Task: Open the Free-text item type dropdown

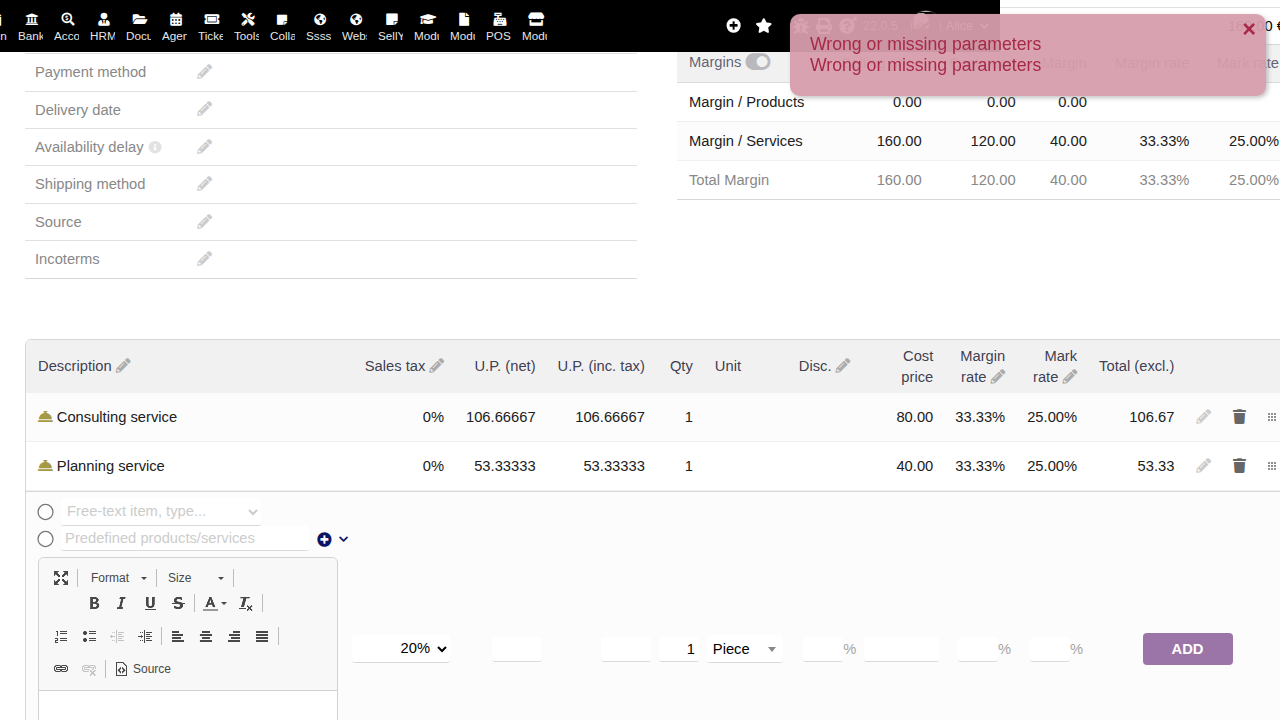Action: [x=161, y=512]
